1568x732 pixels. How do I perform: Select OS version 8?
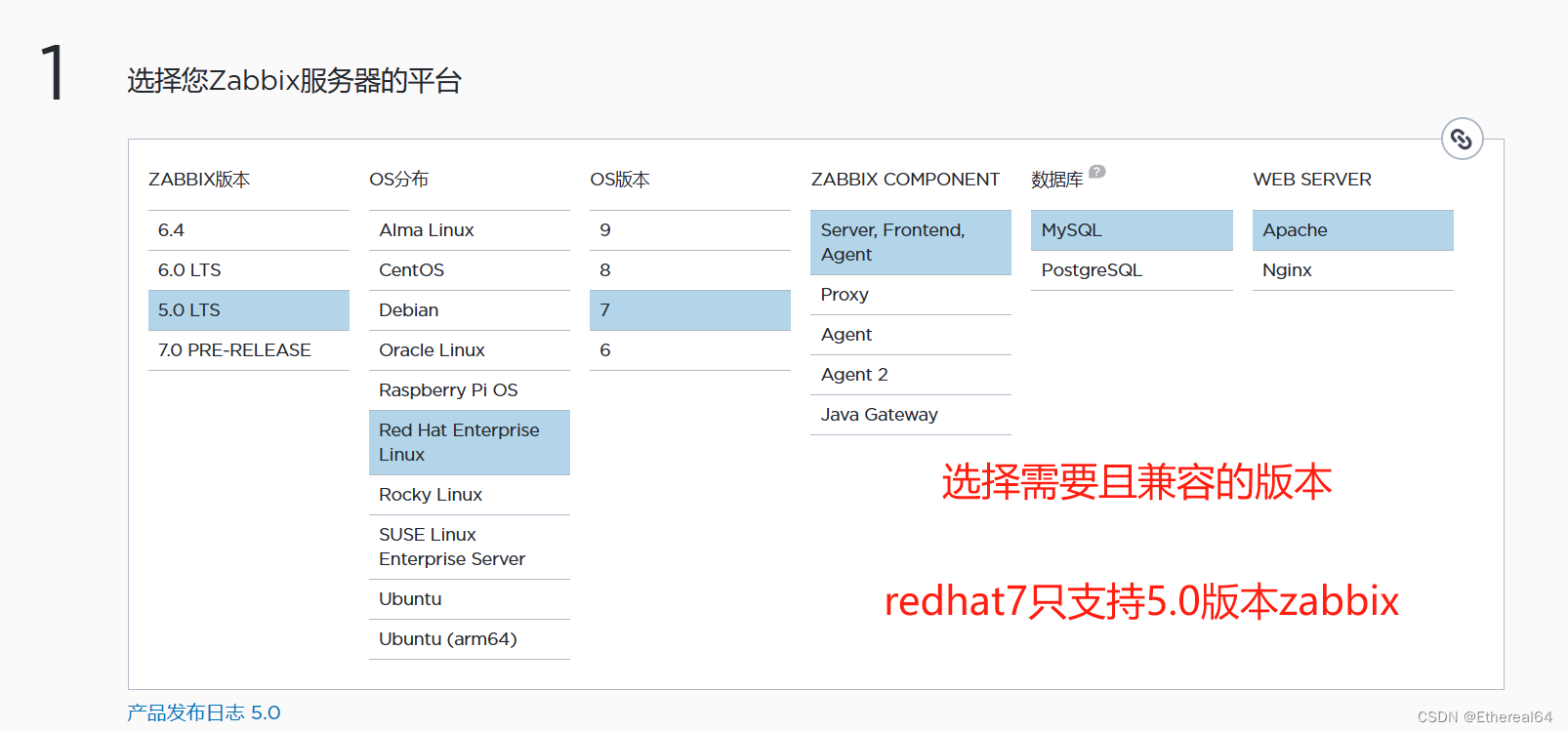coord(690,270)
